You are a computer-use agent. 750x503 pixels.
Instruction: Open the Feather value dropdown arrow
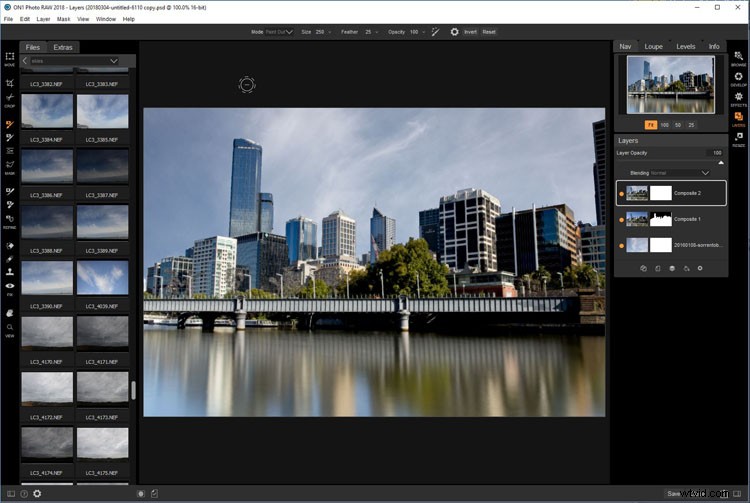pos(377,32)
